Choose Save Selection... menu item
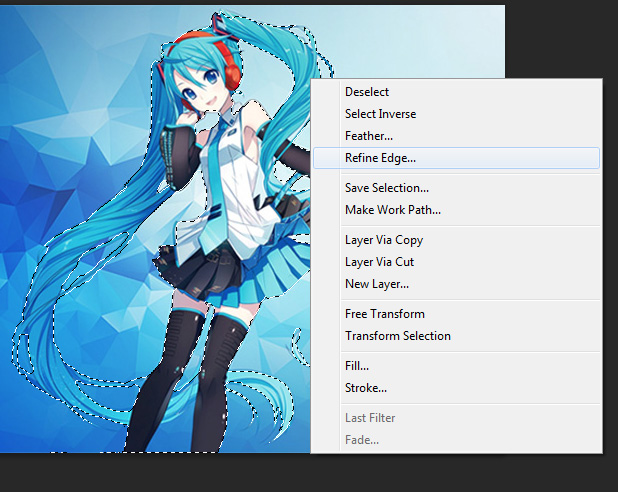Screen dimensions: 618x492 pyautogui.click(x=456, y=188)
